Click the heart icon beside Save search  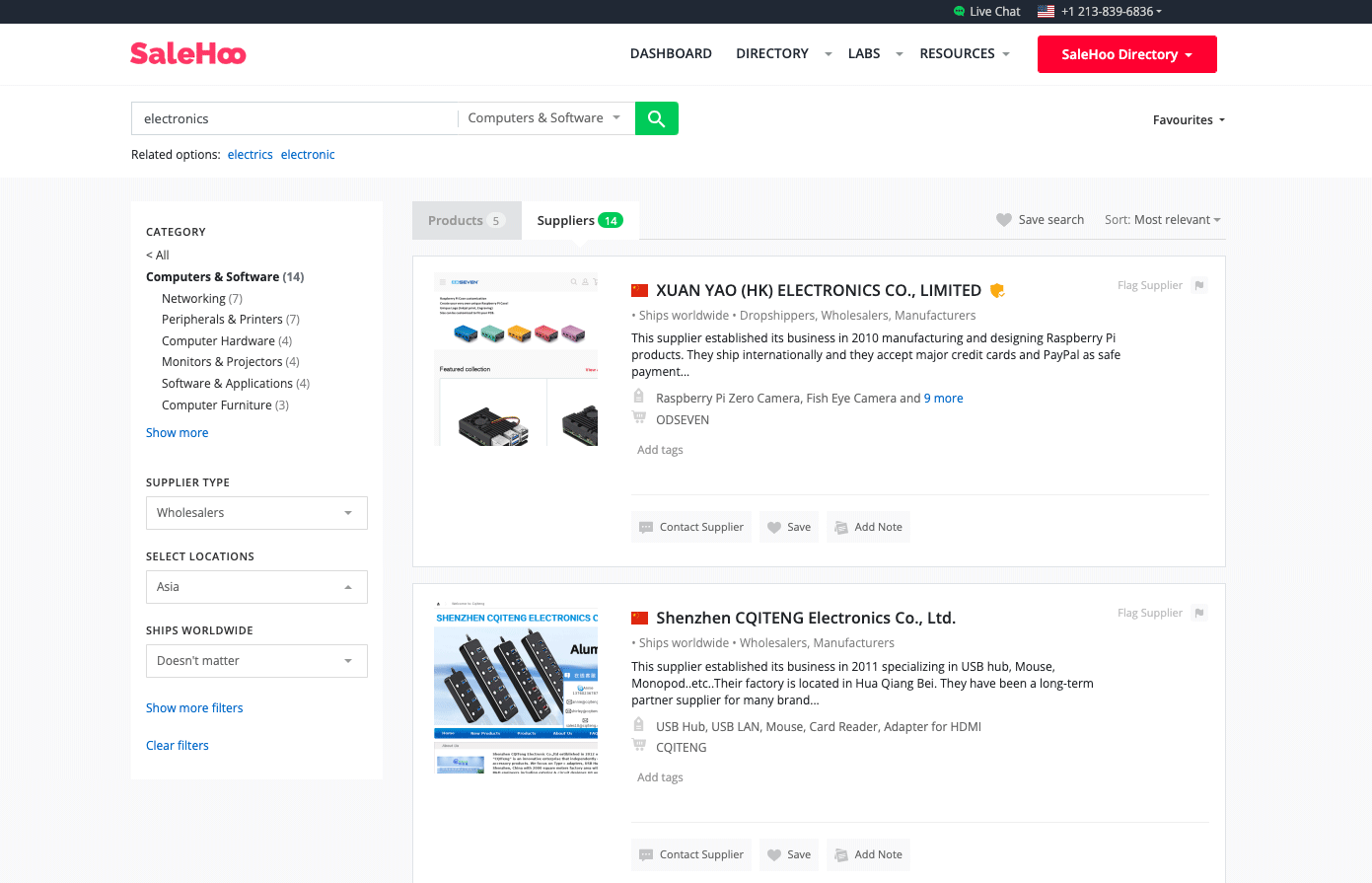(1004, 220)
